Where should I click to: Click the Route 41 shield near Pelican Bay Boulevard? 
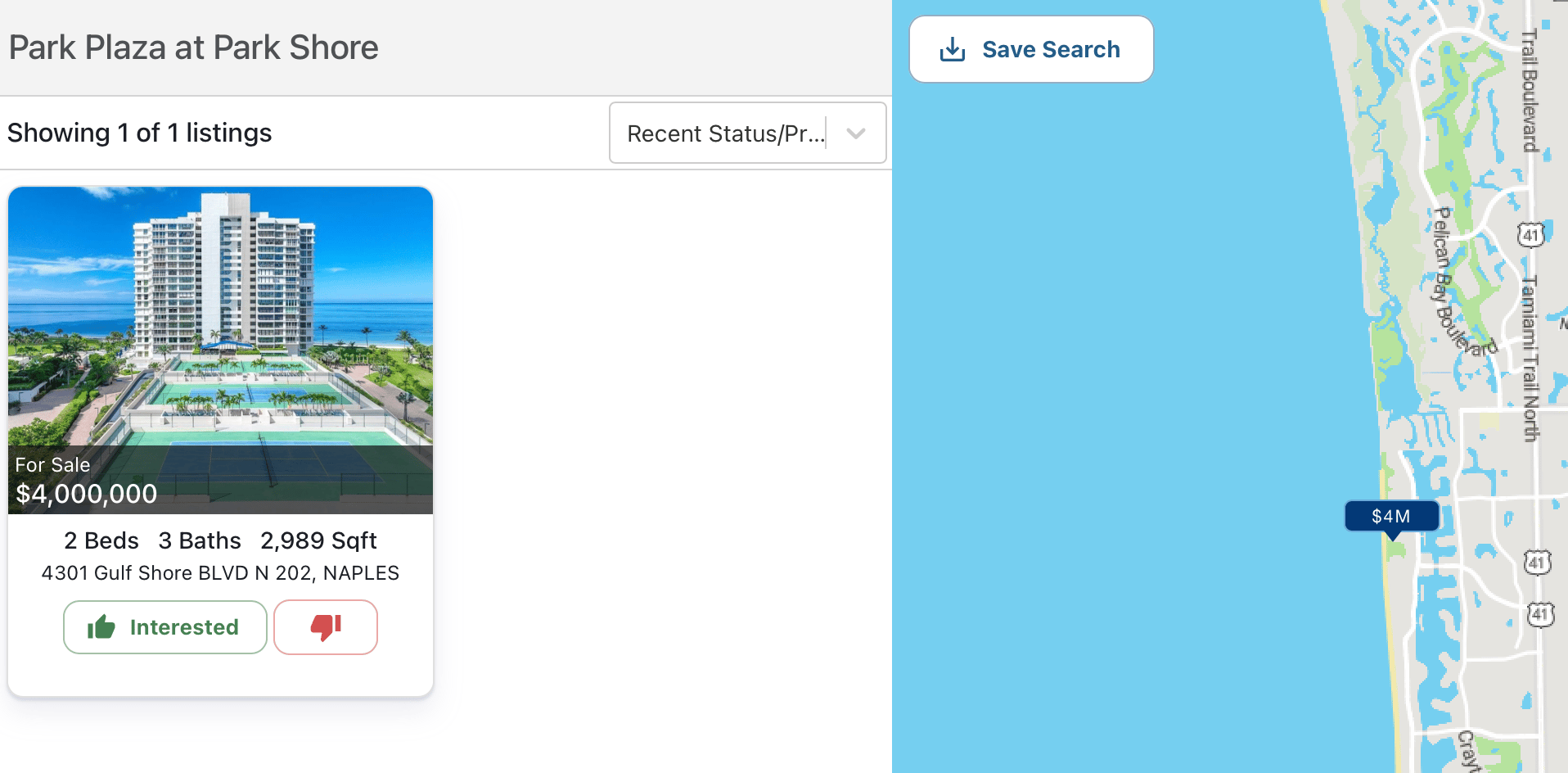click(1530, 235)
